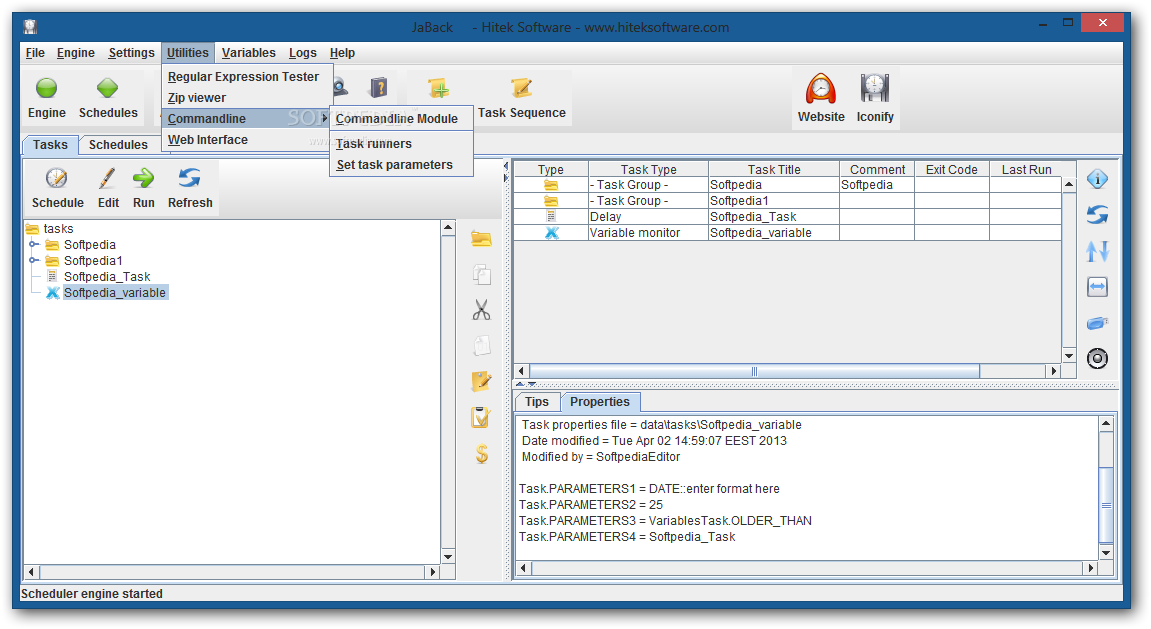Screen dimensions: 1151x629
Task: Switch to the Tips tab
Action: coord(537,401)
